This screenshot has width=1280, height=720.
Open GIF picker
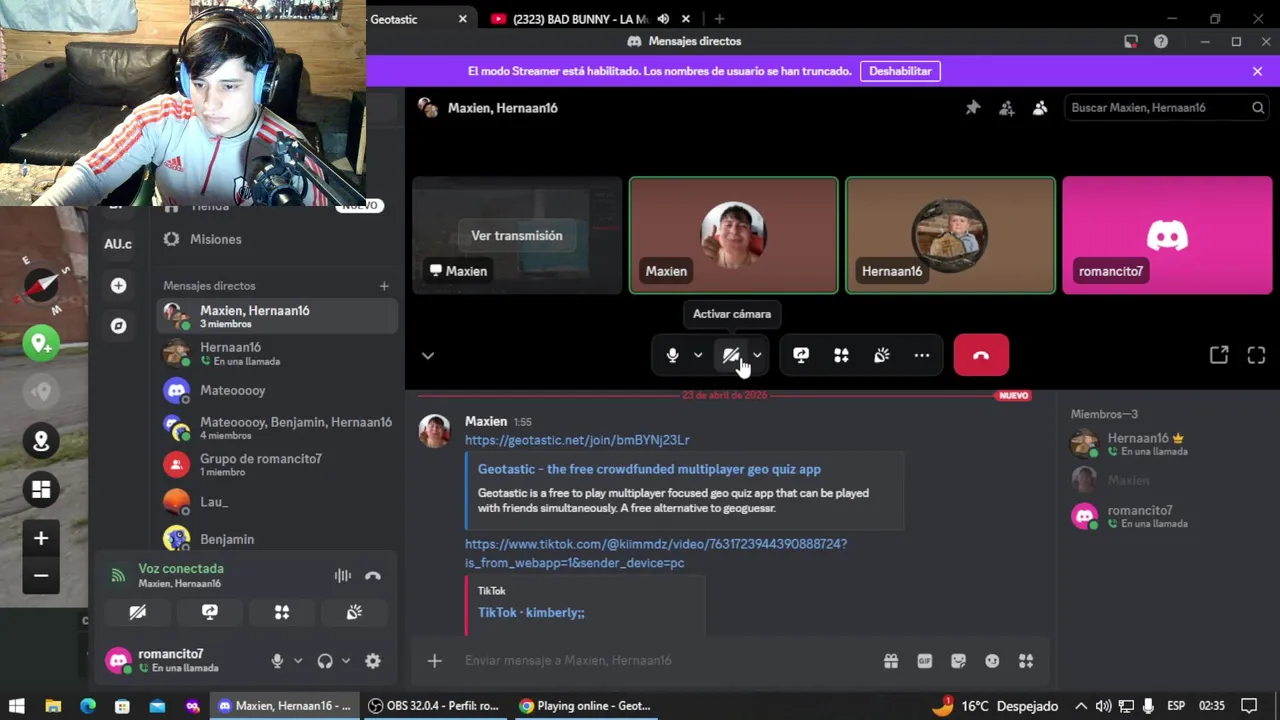coord(925,661)
